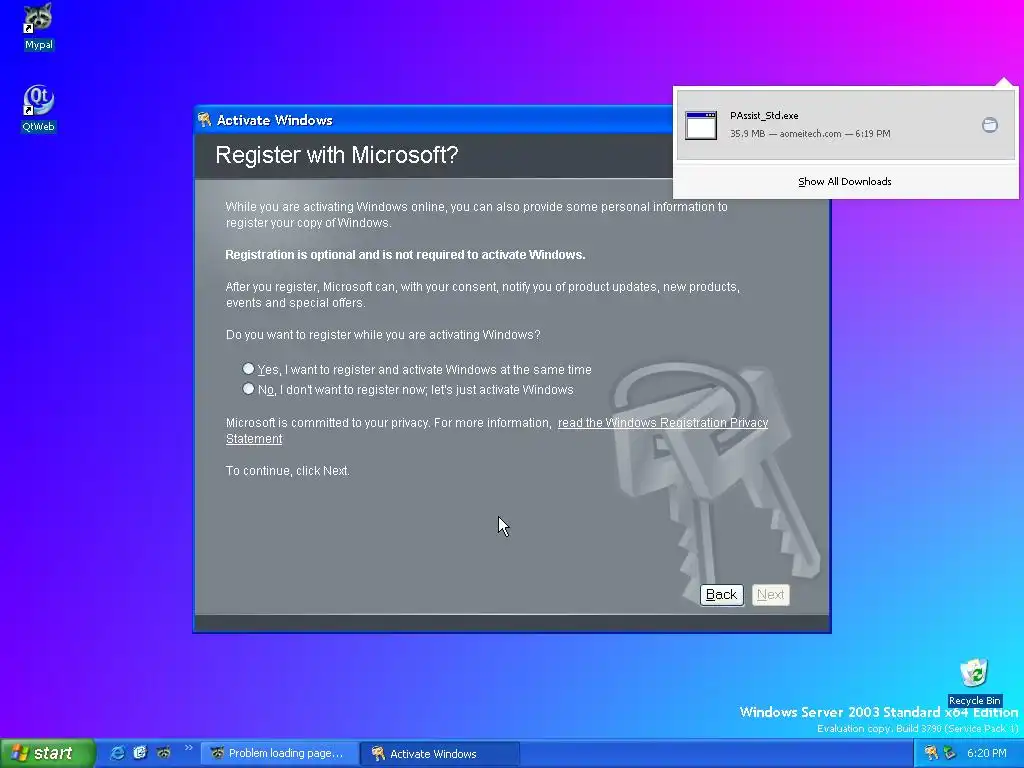Launch Internet Explorer from Quick Launch
This screenshot has width=1024, height=768.
pos(117,753)
